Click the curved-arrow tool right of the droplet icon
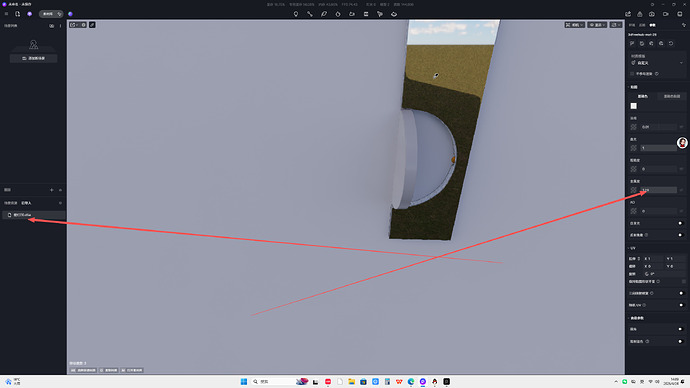This screenshot has width=690, height=388. (352, 14)
